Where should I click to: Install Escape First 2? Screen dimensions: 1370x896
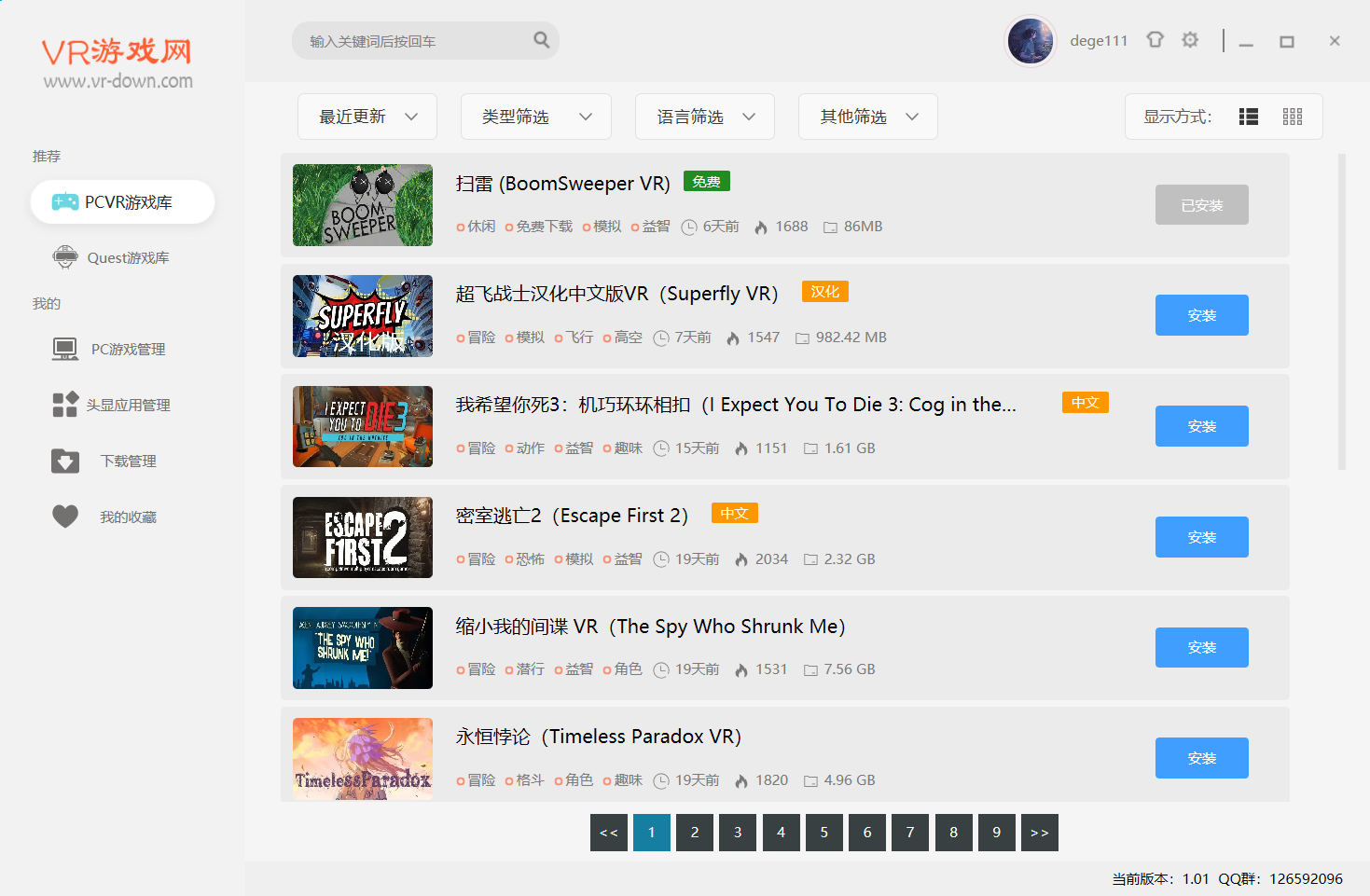tap(1202, 537)
